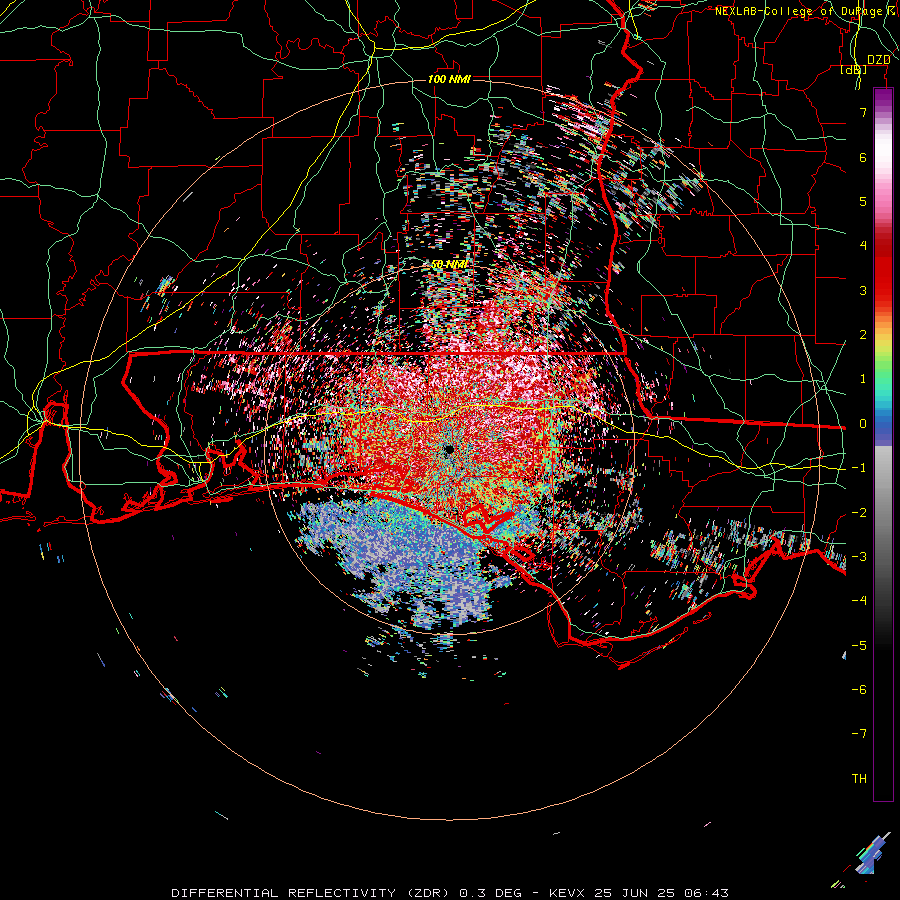Select the 2 value on the color scale
The height and width of the screenshot is (900, 900).
click(x=863, y=335)
